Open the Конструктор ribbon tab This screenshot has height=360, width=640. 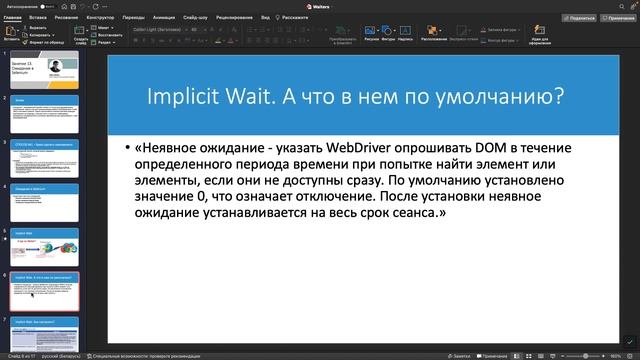[x=100, y=18]
